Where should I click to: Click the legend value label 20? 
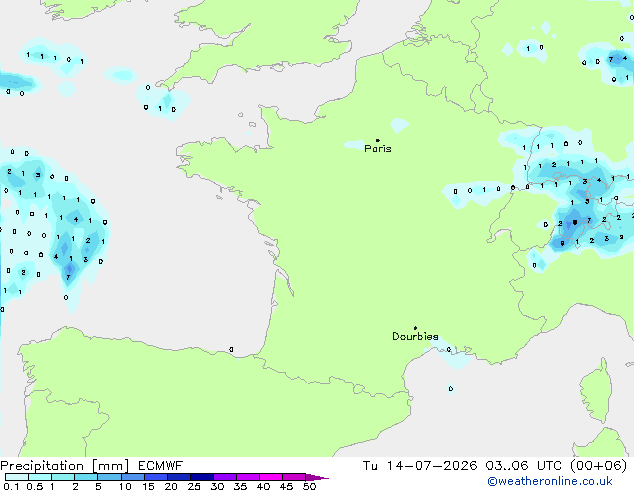click(171, 486)
